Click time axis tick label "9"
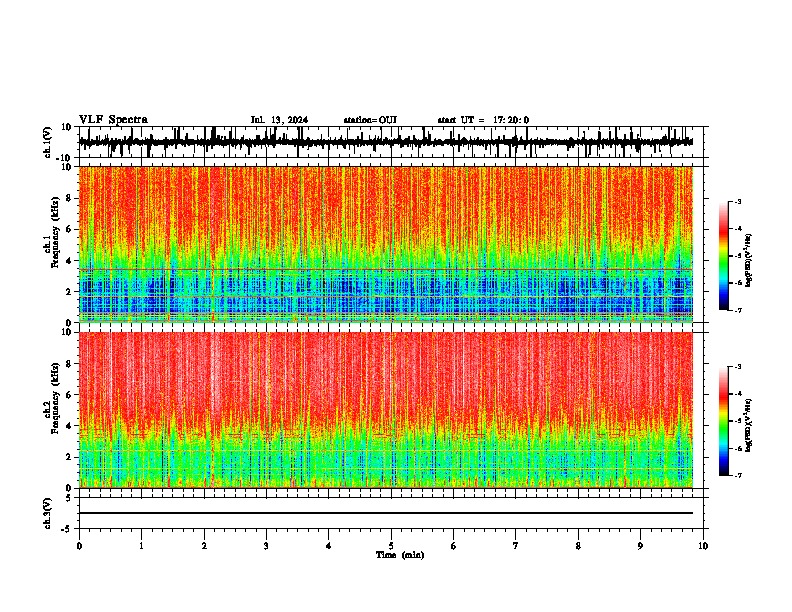792x612 pixels. click(640, 546)
